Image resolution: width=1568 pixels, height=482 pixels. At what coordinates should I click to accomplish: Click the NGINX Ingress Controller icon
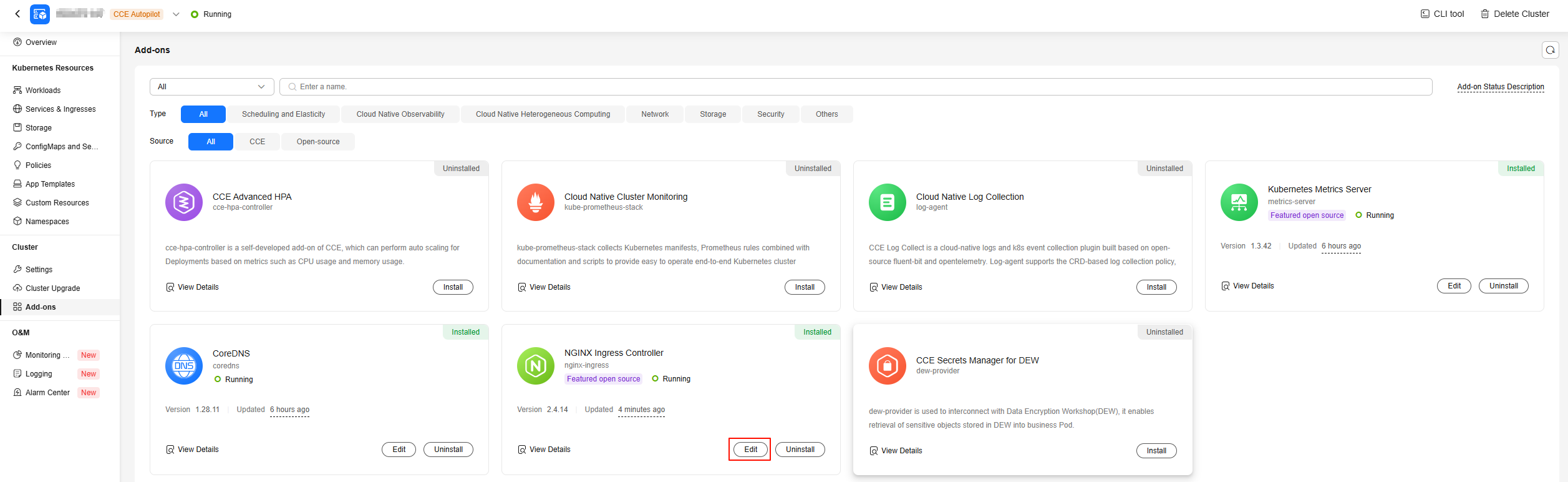(x=536, y=366)
